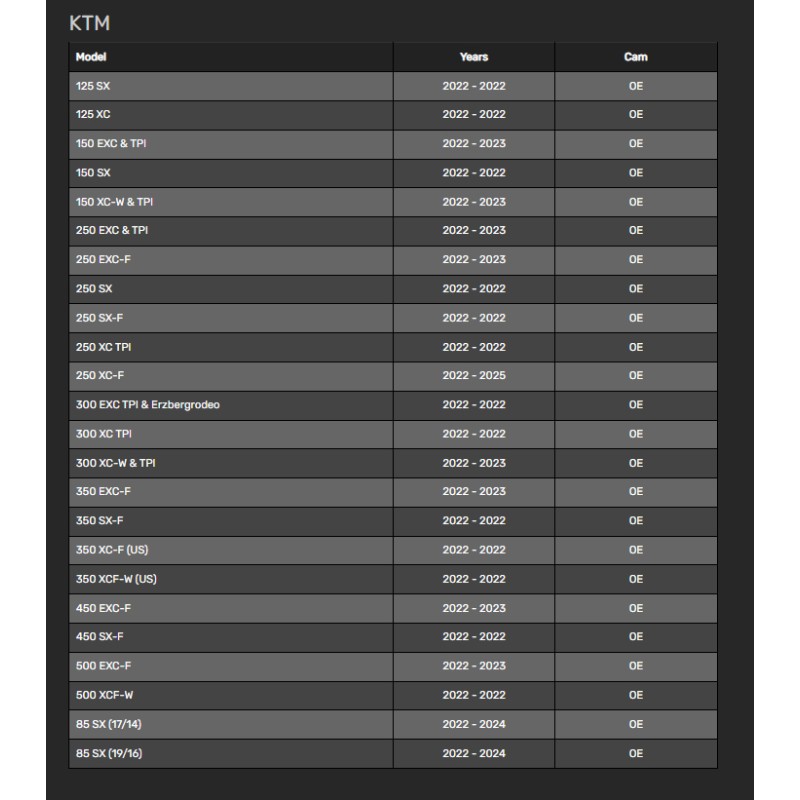Click years 2022 - 2025 for 250 XC-F
The width and height of the screenshot is (800, 800).
point(474,376)
